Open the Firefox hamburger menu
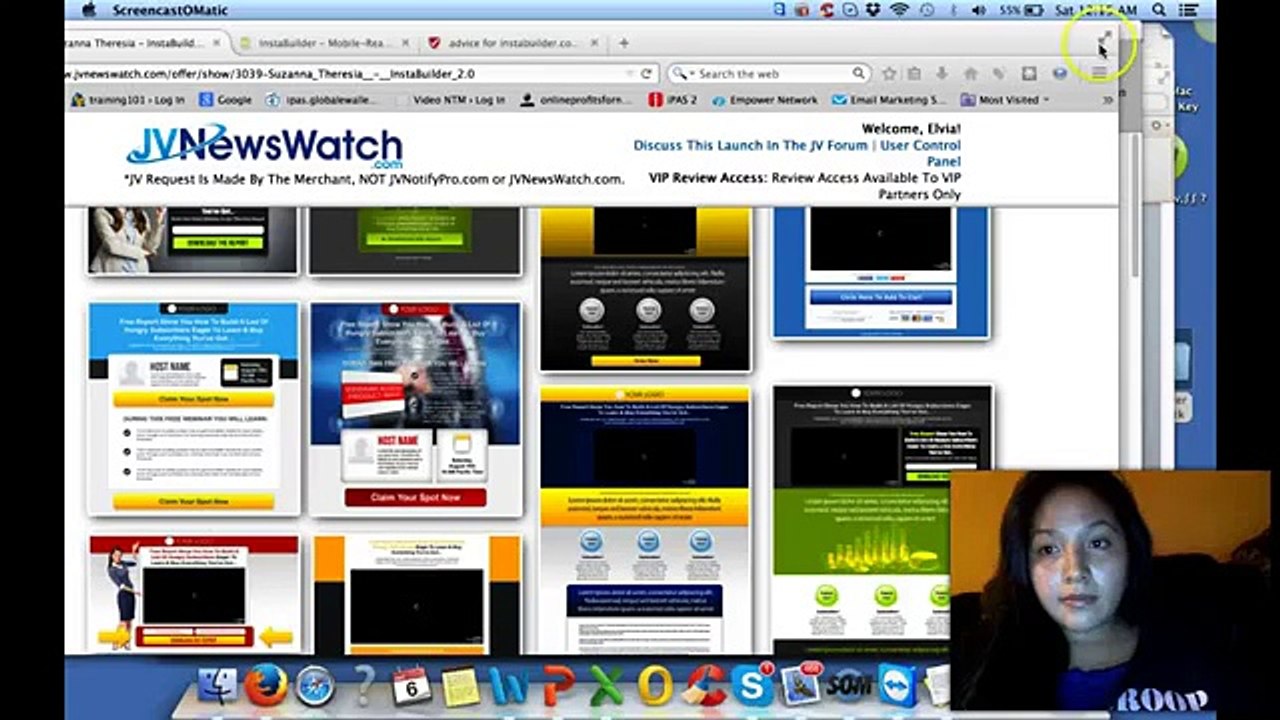Screen dimensions: 1280x720 (x=1098, y=74)
